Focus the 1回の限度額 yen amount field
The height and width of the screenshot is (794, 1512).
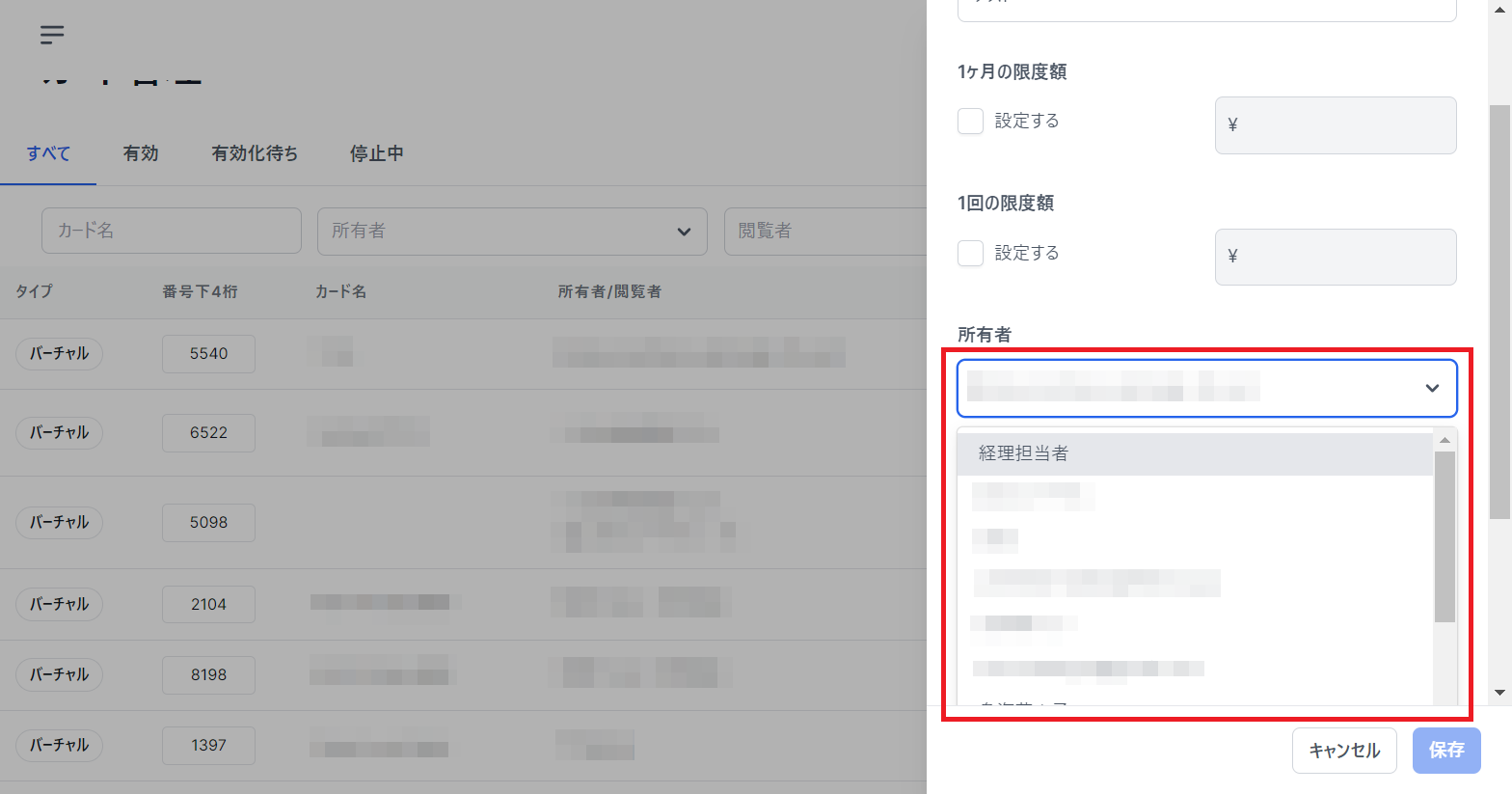(x=1336, y=257)
